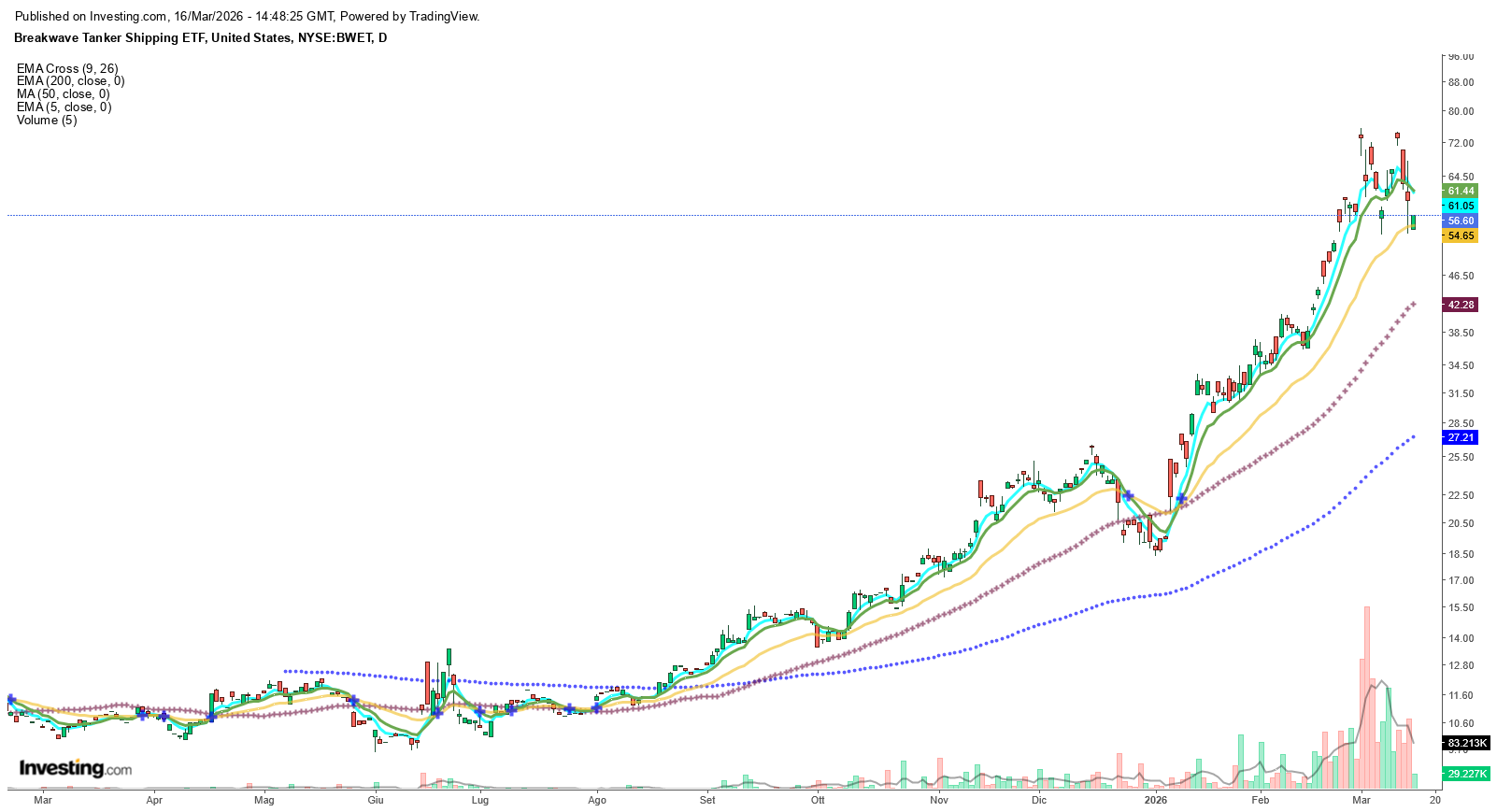Screen dimensions: 1497x812
Task: Click the cyan 61.05 price label
Action: pyautogui.click(x=1461, y=207)
